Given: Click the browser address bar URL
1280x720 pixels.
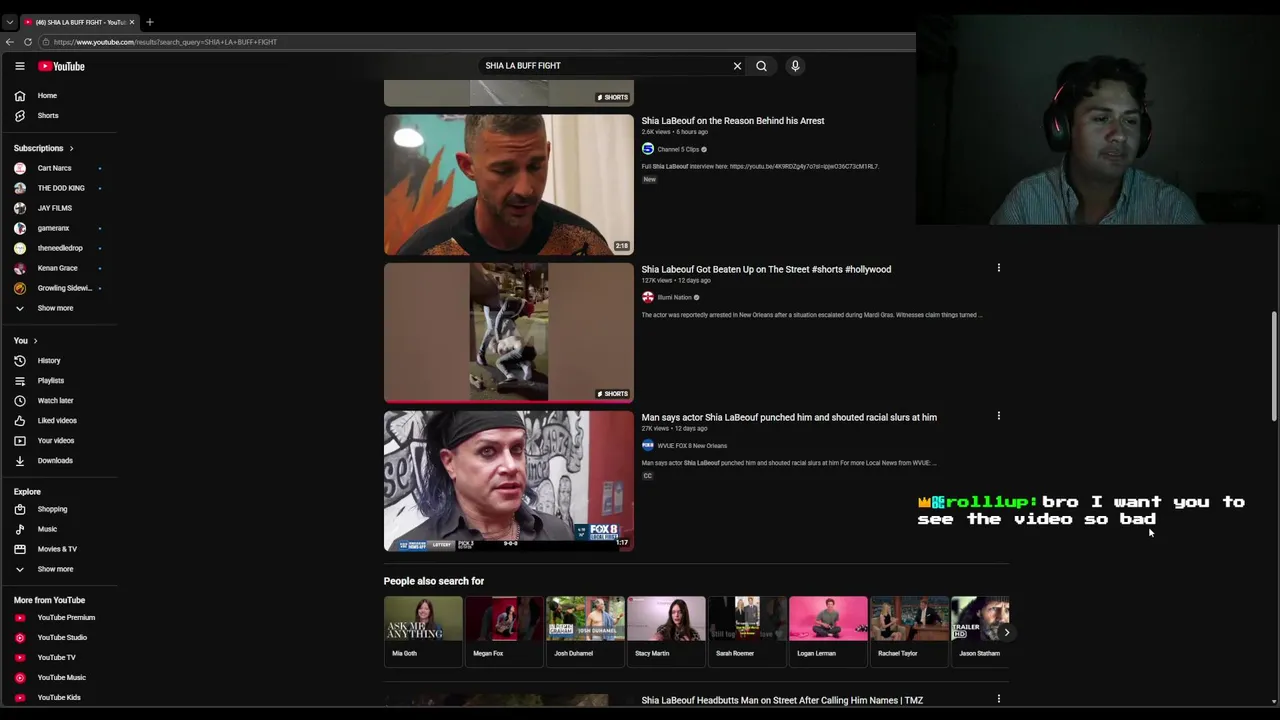Looking at the screenshot, I should [x=165, y=42].
